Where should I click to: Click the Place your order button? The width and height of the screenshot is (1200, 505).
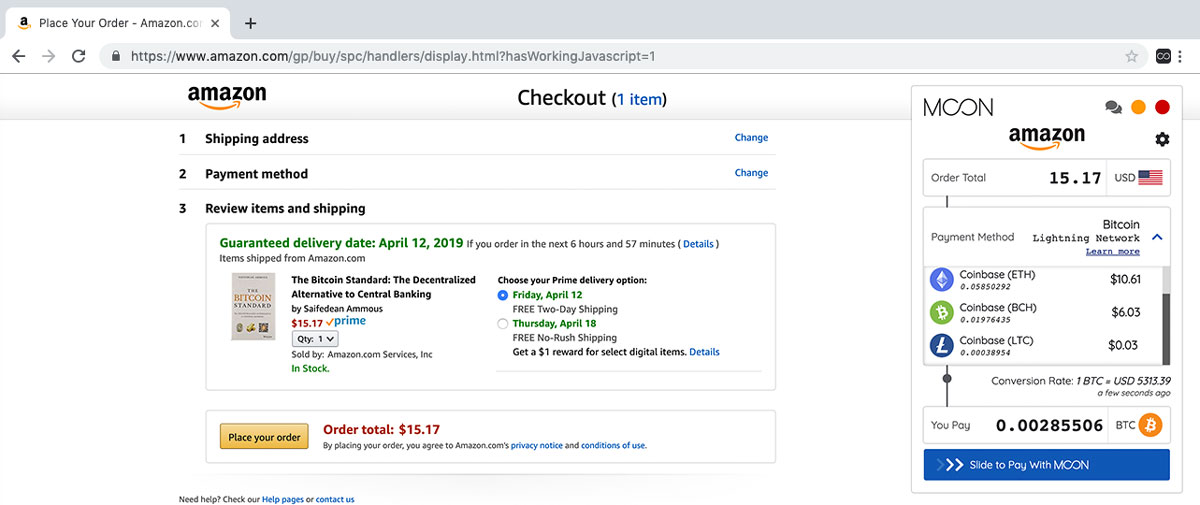click(265, 437)
